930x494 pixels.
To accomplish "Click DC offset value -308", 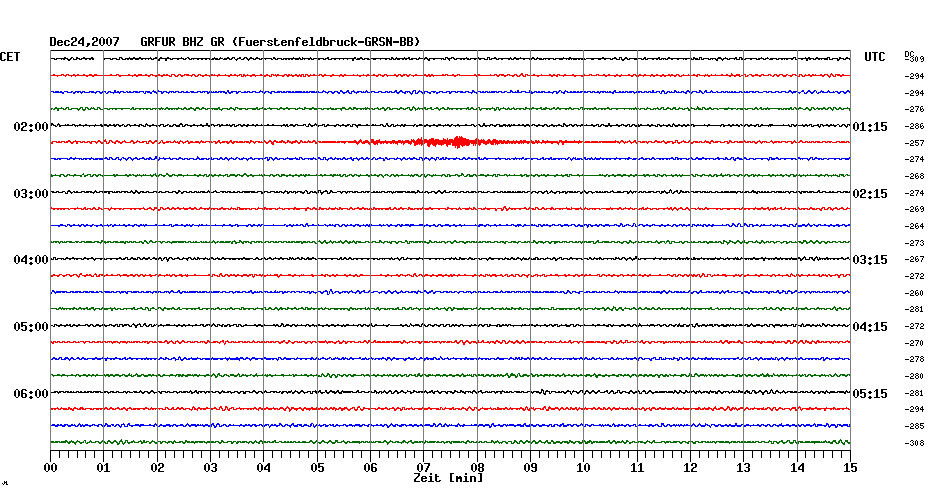I will tap(915, 443).
